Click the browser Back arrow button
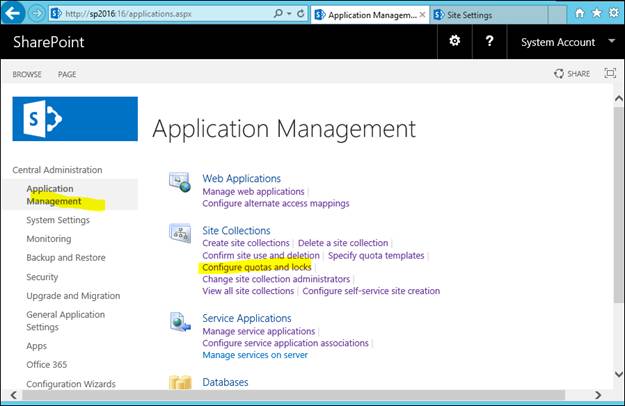This screenshot has height=406, width=625. [13, 14]
